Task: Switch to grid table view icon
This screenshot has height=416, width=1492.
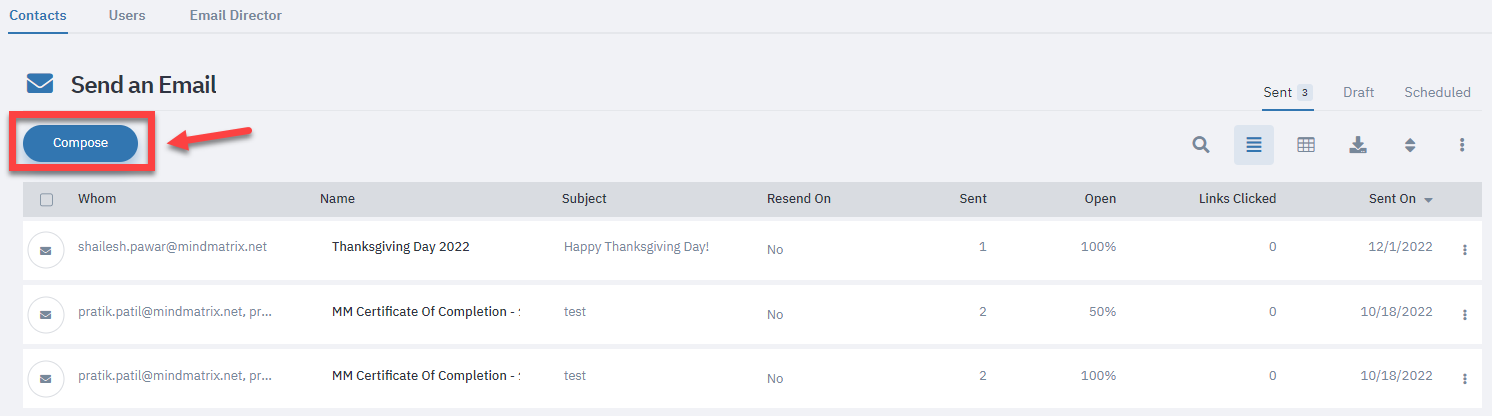Action: (x=1306, y=145)
